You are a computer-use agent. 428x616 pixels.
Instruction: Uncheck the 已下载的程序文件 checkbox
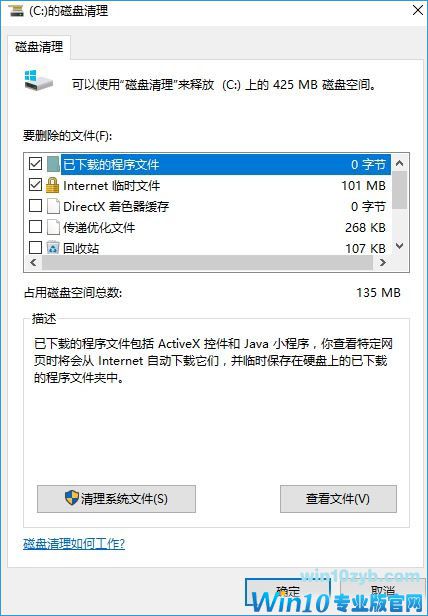click(x=35, y=163)
